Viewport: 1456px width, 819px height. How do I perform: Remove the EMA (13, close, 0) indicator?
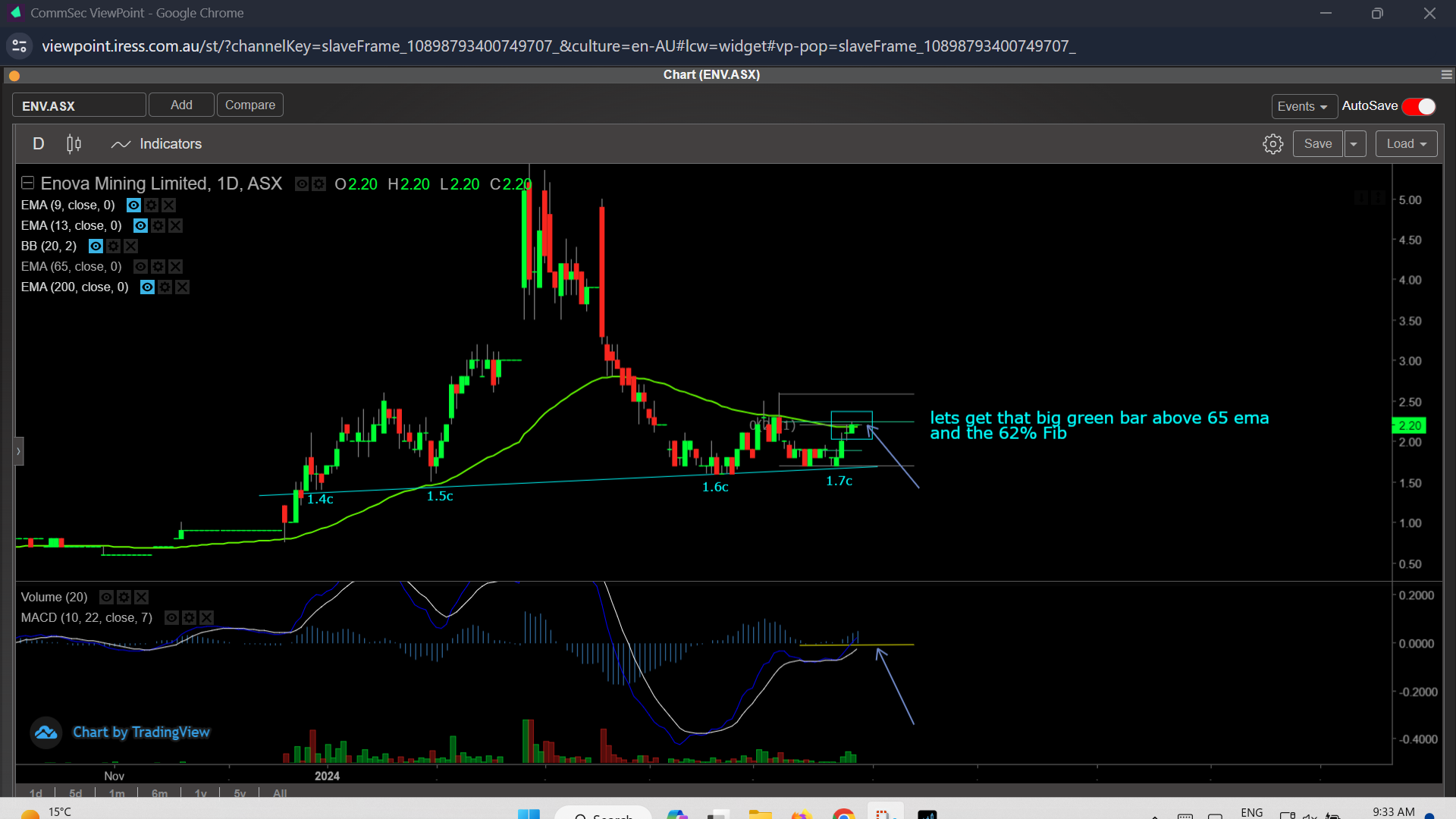(x=175, y=225)
